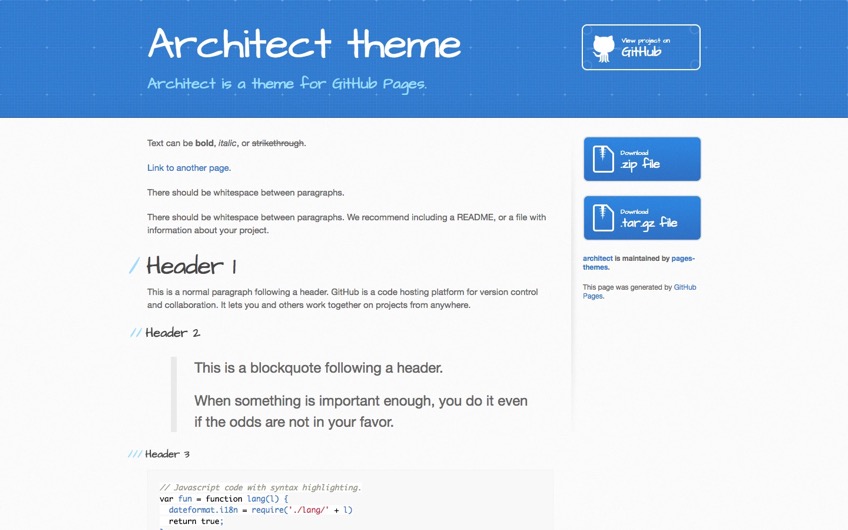Viewport: 848px width, 530px height.
Task: Open the 'View project on GitHub' text
Action: [x=646, y=47]
